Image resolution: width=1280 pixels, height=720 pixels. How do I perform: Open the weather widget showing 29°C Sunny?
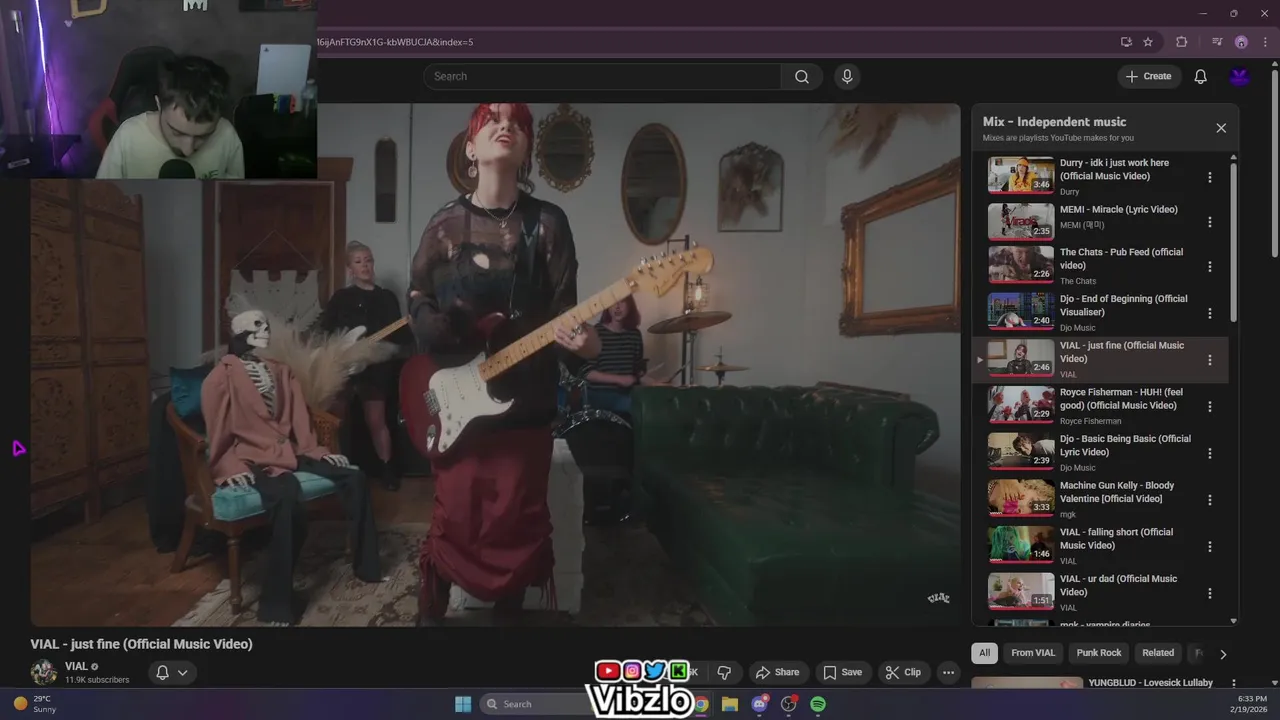click(35, 704)
